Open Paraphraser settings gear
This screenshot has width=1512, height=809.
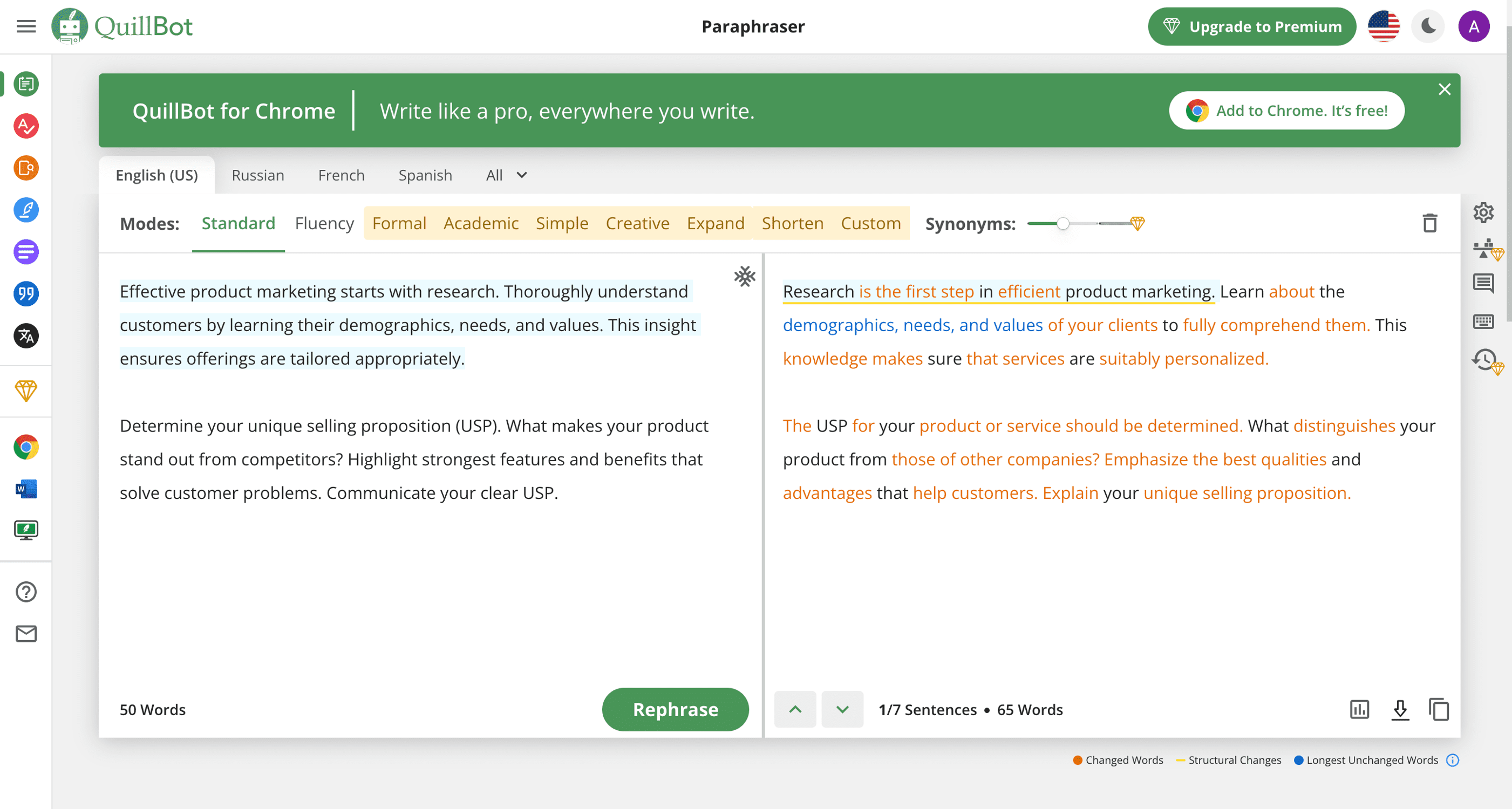pos(1483,212)
